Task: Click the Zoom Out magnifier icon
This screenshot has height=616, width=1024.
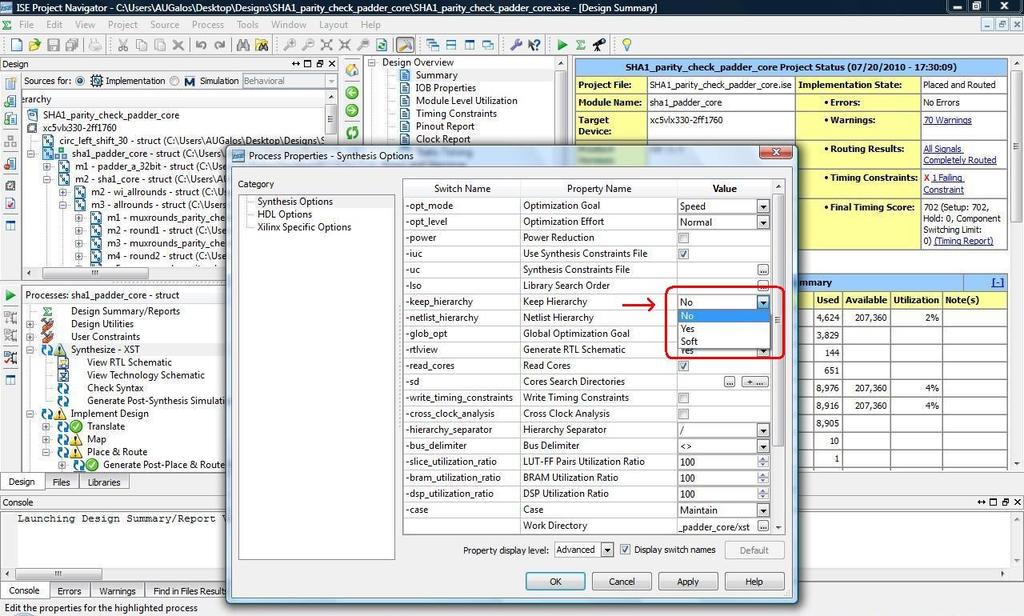Action: pos(308,45)
